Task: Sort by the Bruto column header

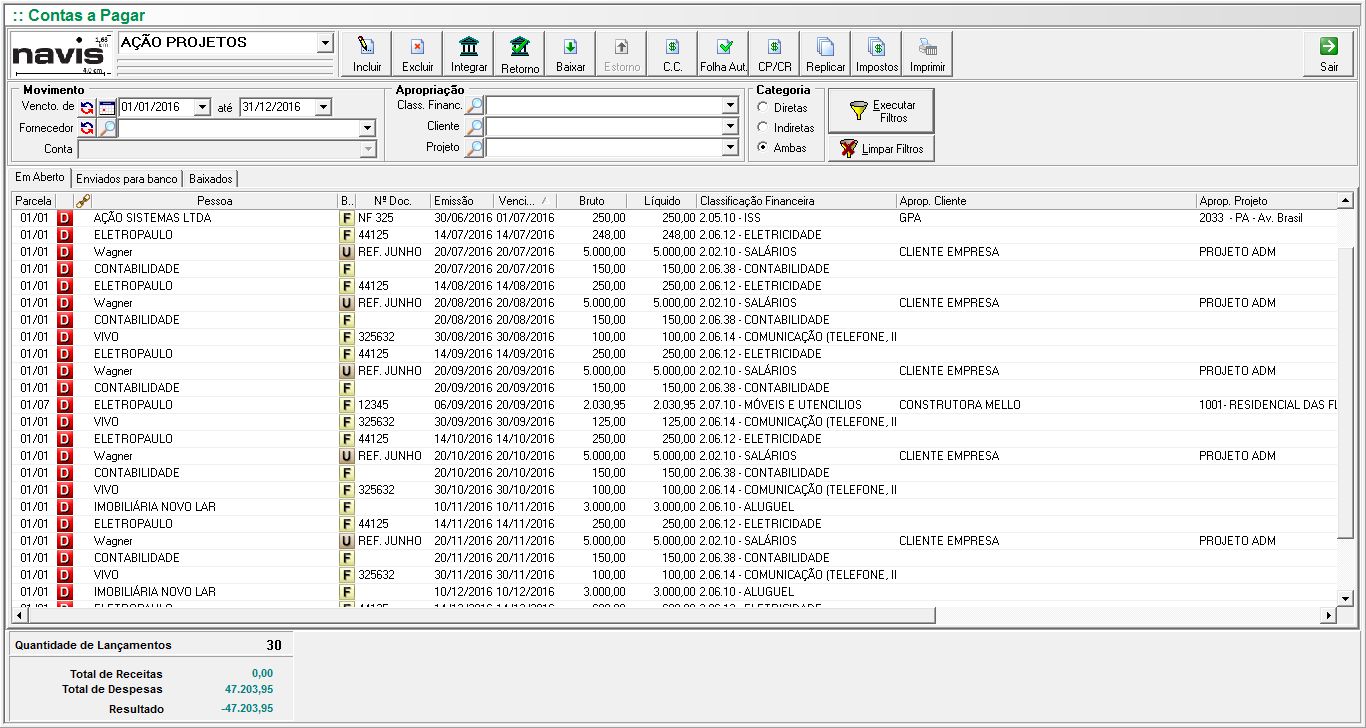Action: 592,201
